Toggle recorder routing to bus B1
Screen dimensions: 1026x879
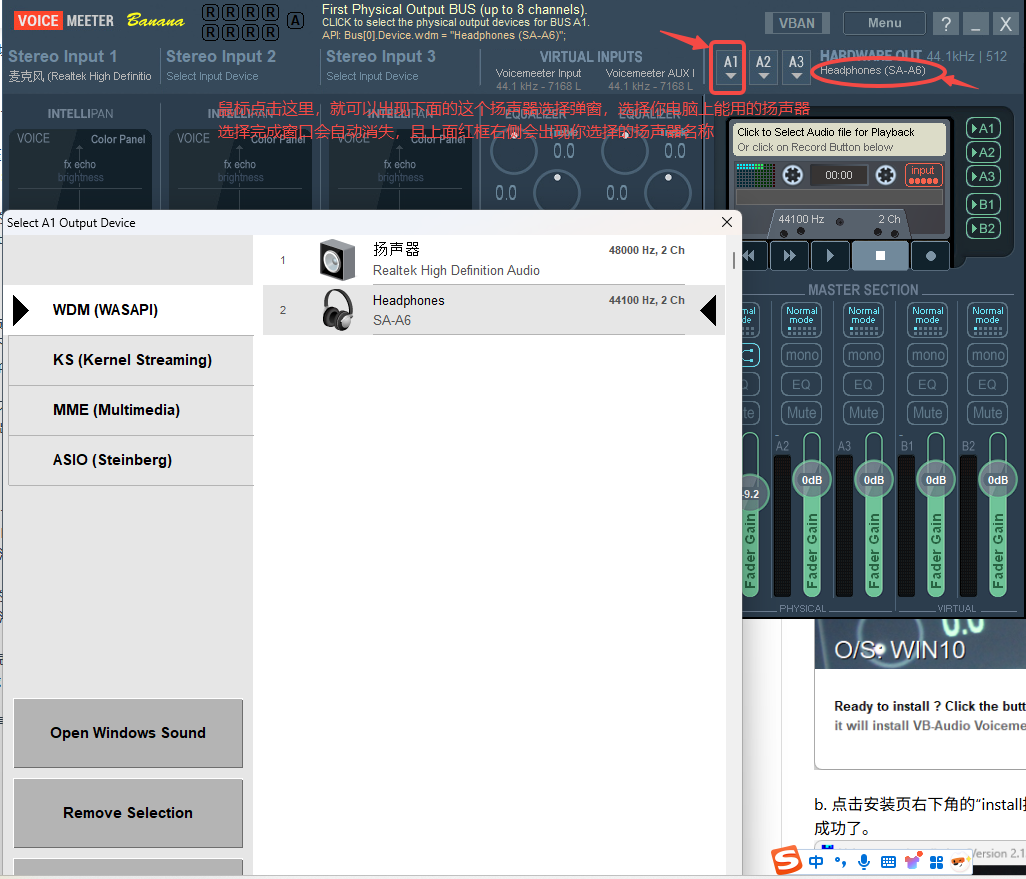pos(983,204)
